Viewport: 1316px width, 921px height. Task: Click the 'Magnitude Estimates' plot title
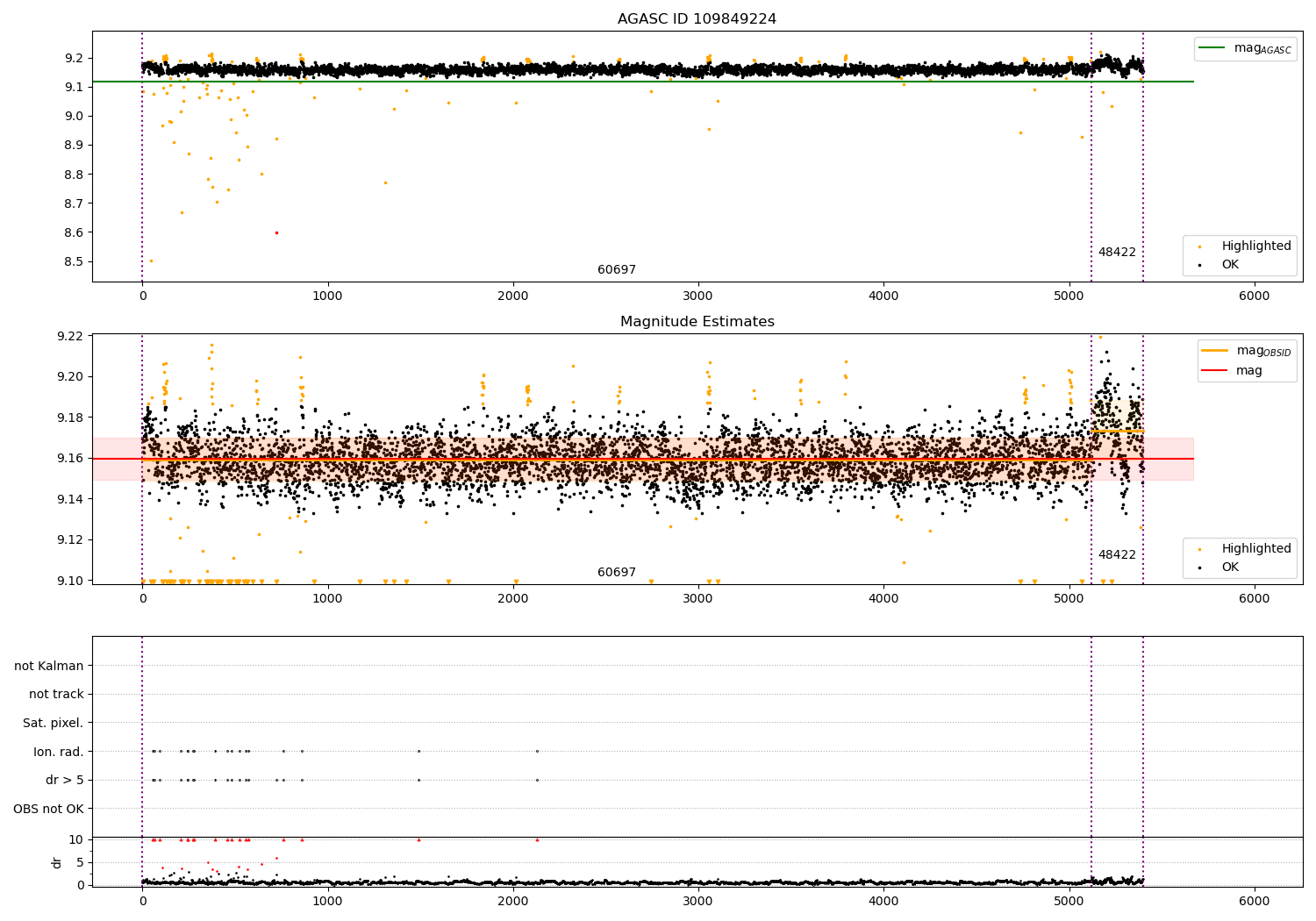click(697, 322)
